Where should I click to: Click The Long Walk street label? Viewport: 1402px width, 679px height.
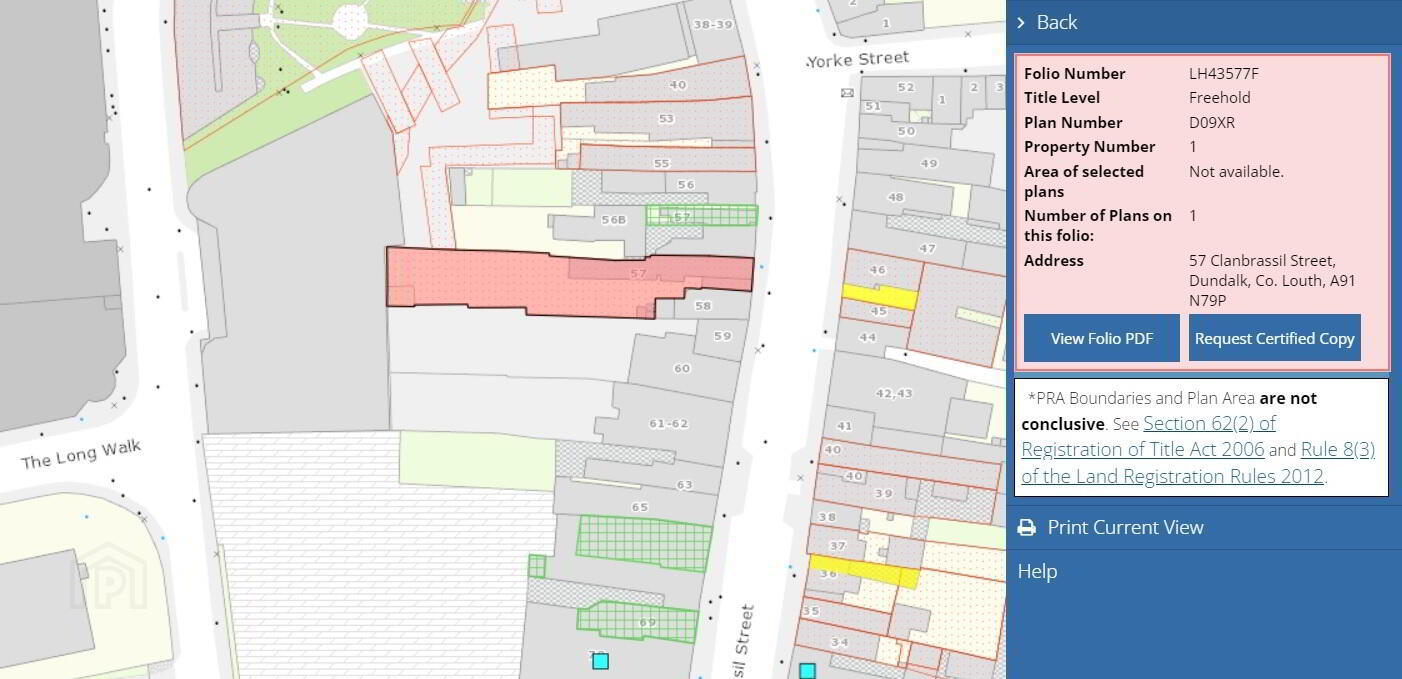(81, 455)
